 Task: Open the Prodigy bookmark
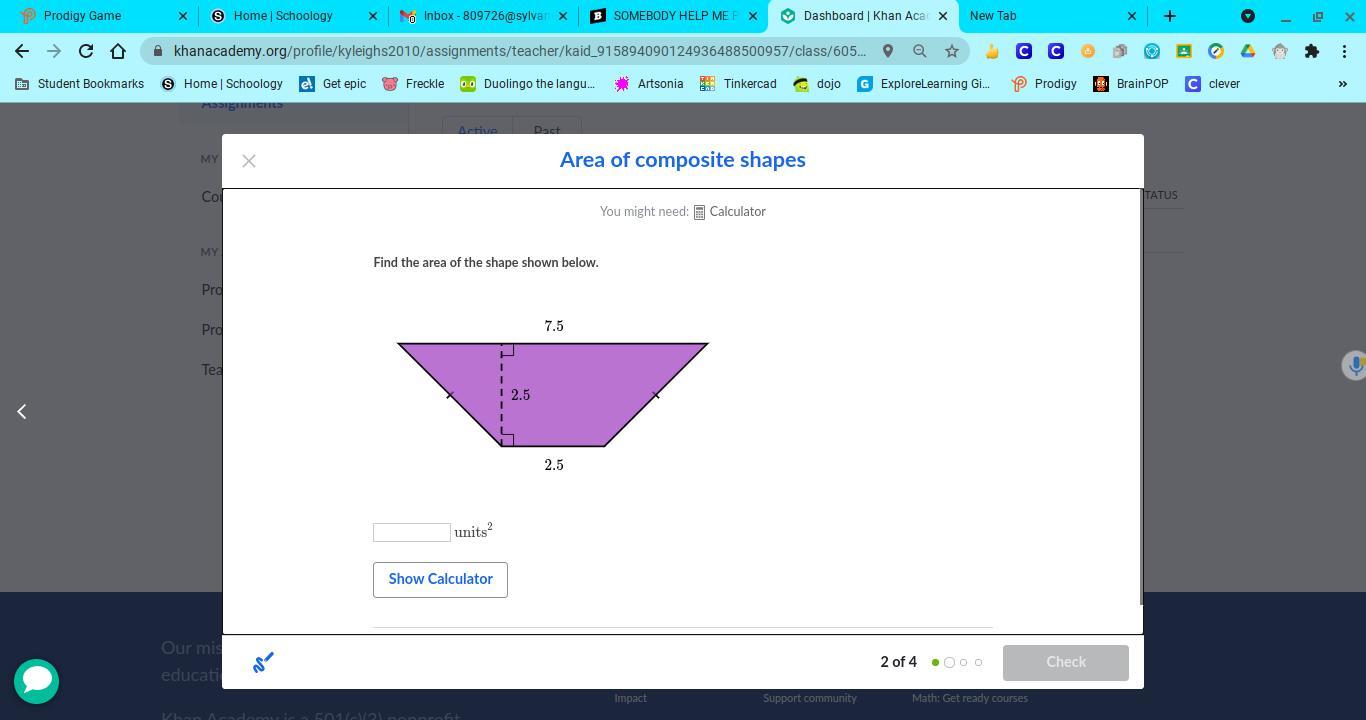point(1044,84)
